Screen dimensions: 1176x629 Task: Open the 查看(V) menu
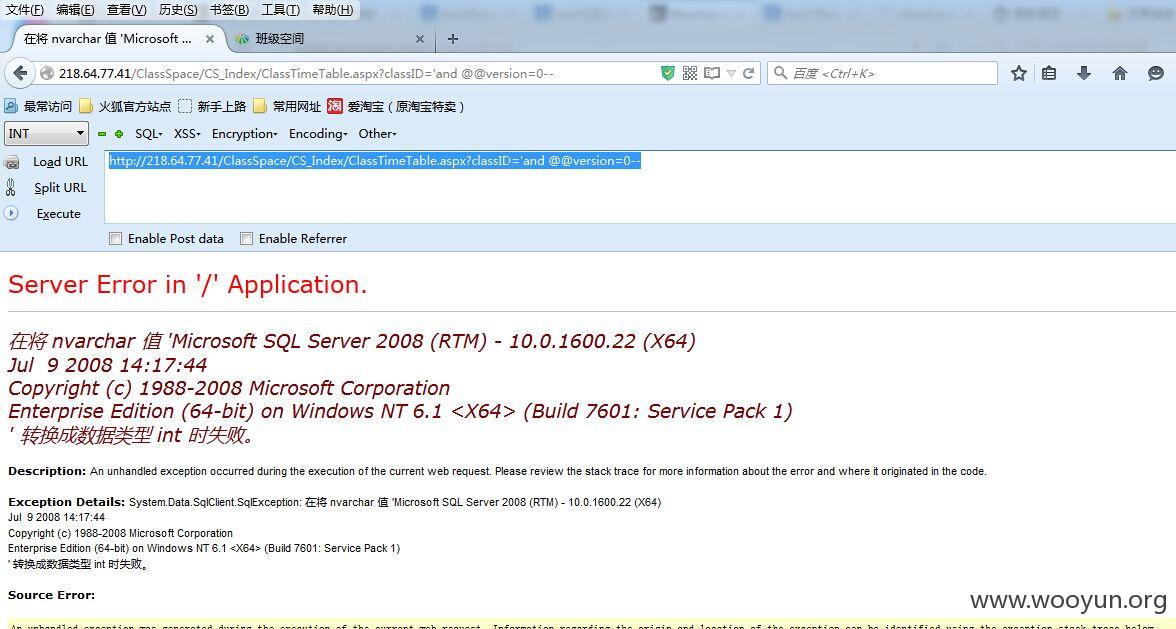[x=127, y=10]
